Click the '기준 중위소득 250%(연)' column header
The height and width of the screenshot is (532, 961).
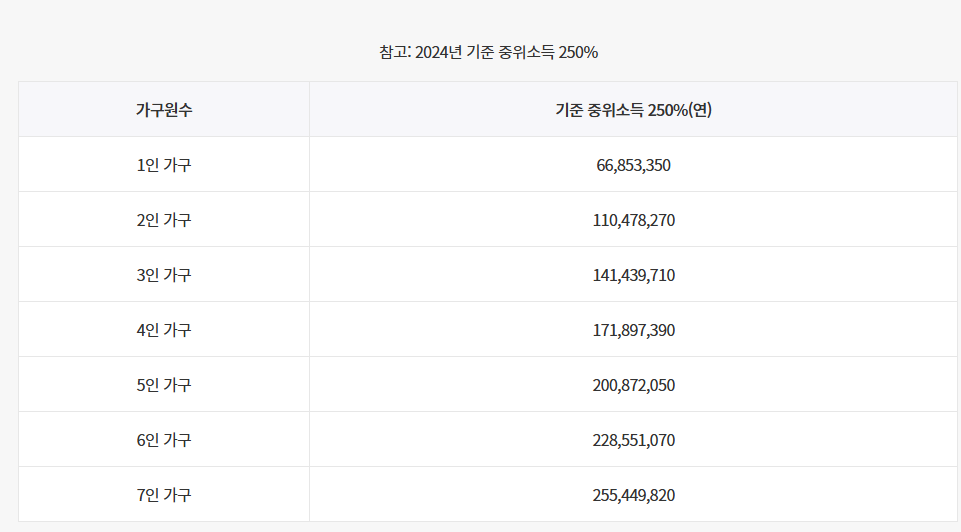pyautogui.click(x=633, y=110)
